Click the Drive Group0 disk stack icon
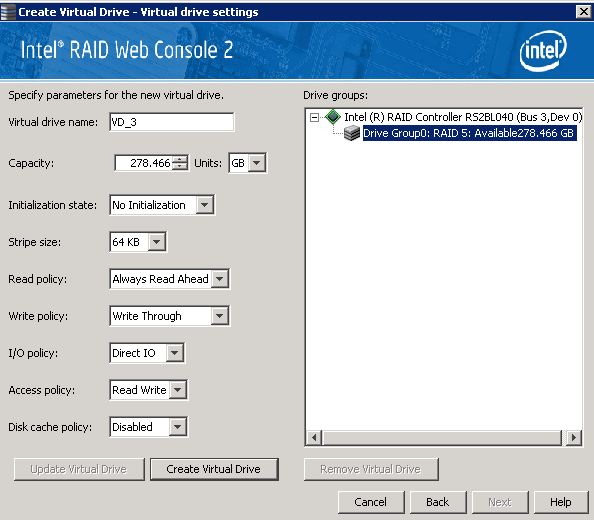Screen dimensions: 594x520 (352, 133)
